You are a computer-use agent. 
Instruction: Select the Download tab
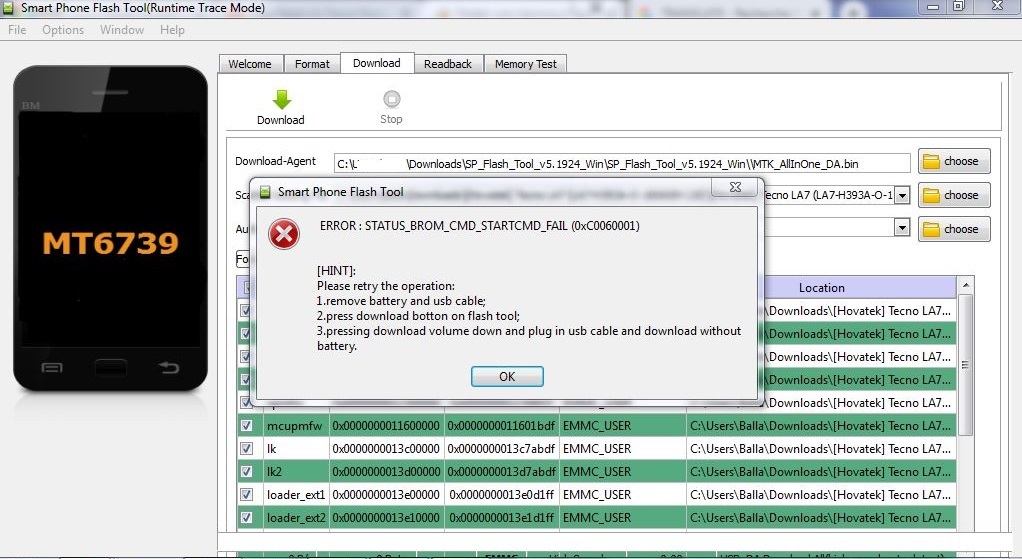tap(377, 63)
